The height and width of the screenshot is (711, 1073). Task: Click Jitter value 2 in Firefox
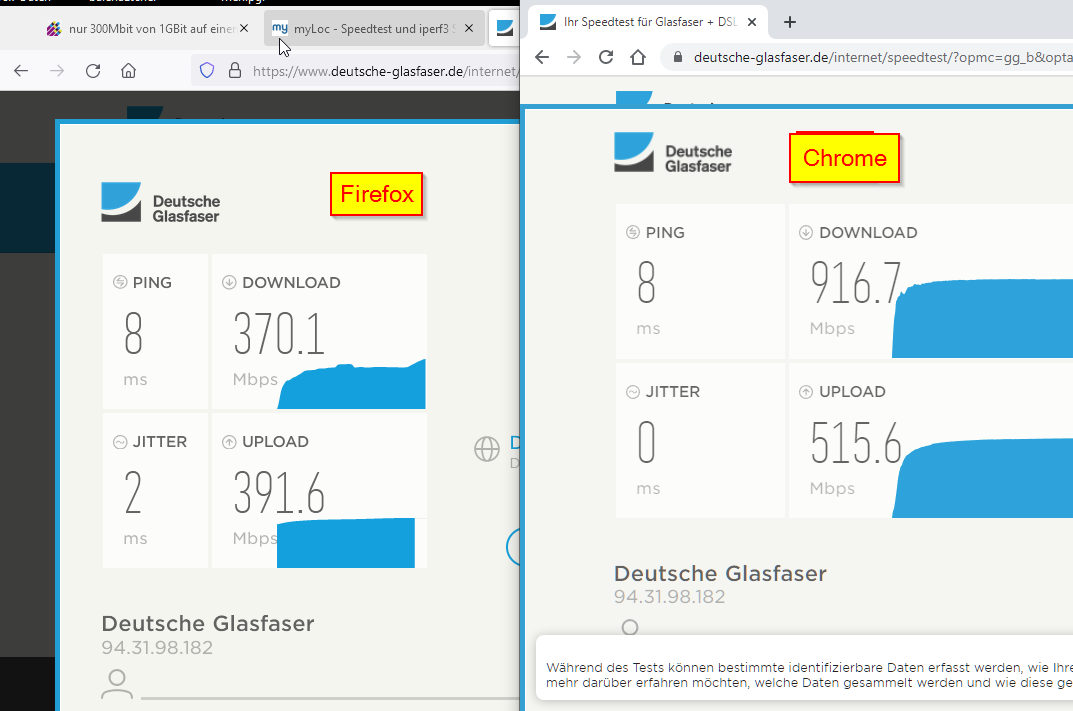click(133, 493)
